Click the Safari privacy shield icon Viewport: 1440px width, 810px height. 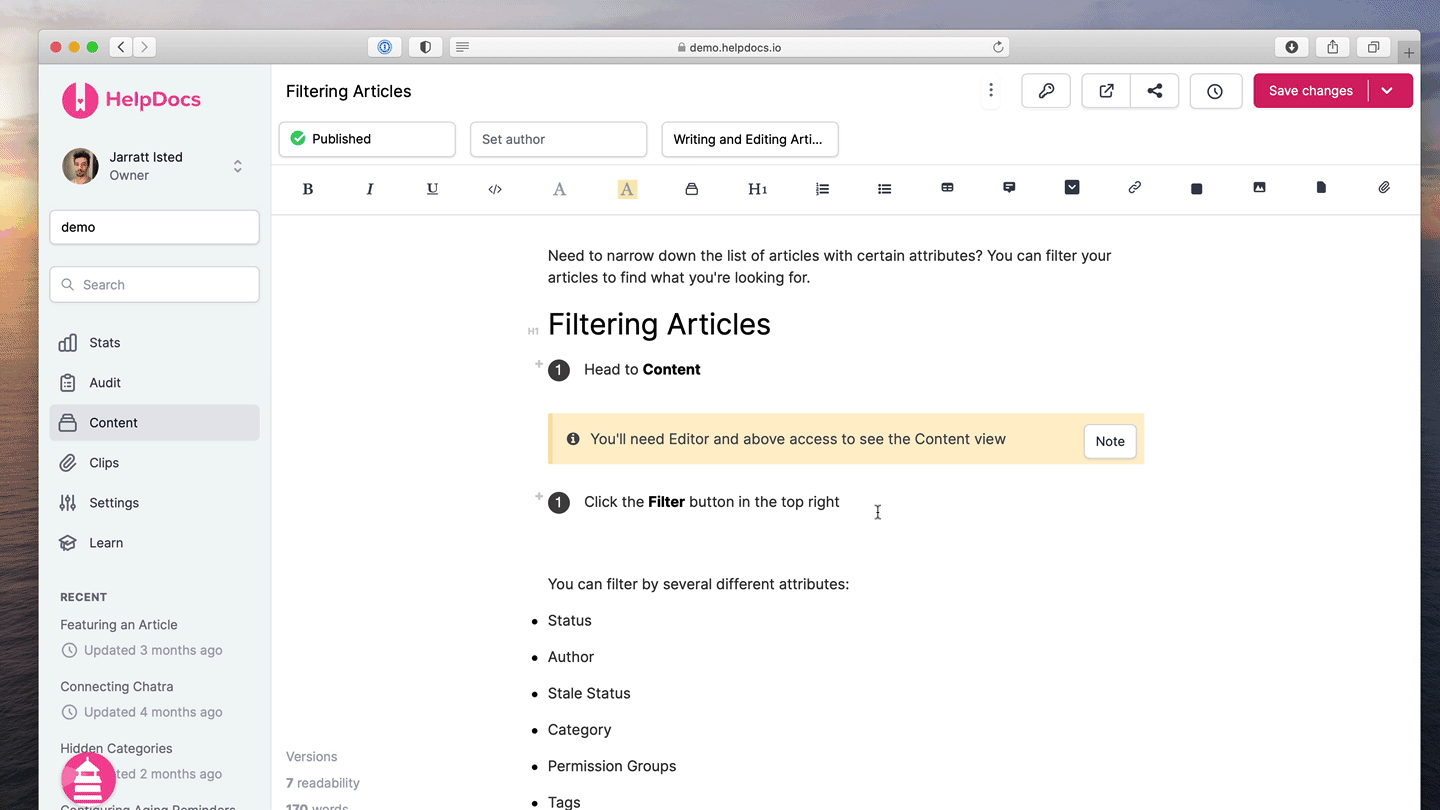coord(425,47)
